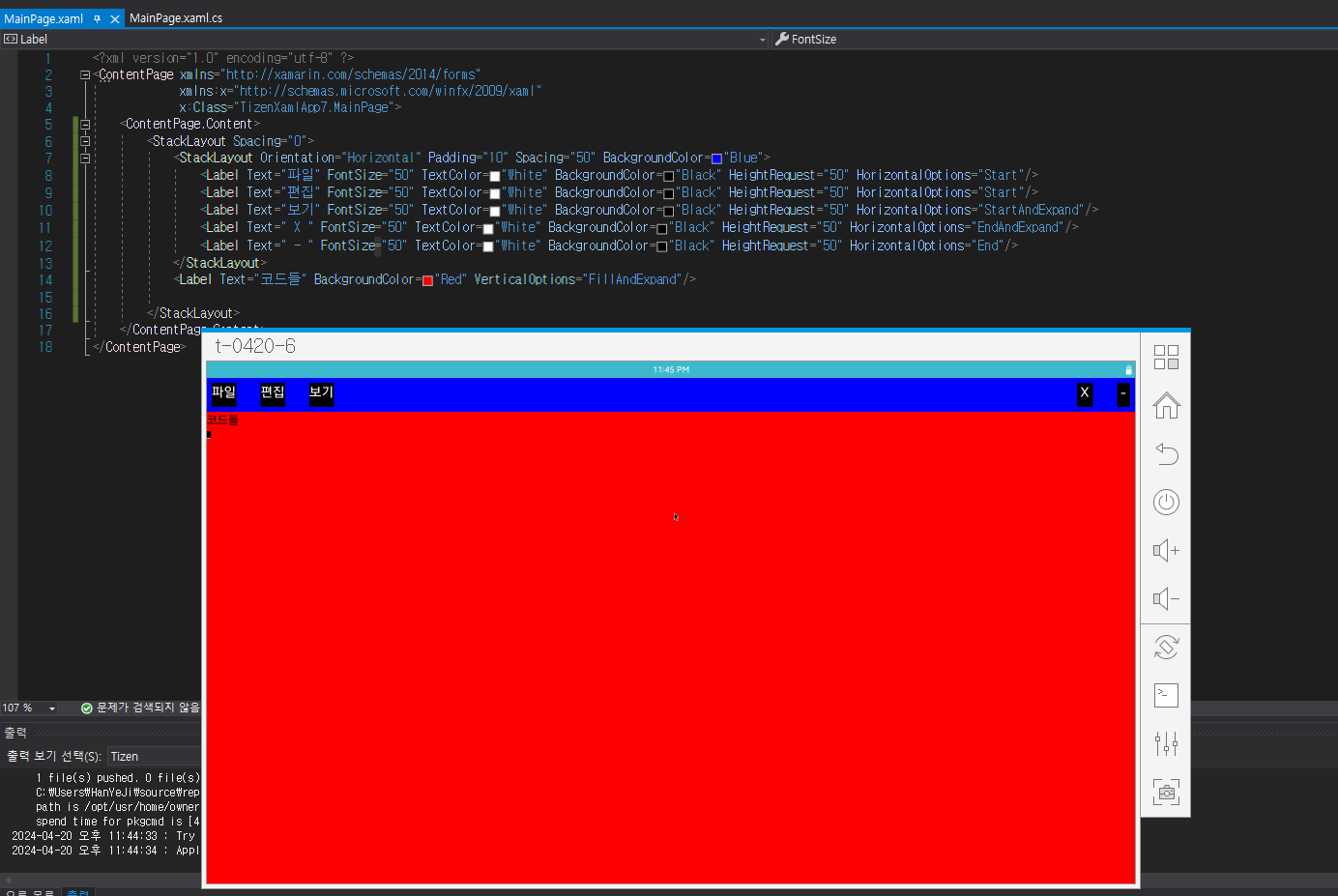Click the xamarin.com schema URL
The image size is (1338, 896).
click(352, 74)
